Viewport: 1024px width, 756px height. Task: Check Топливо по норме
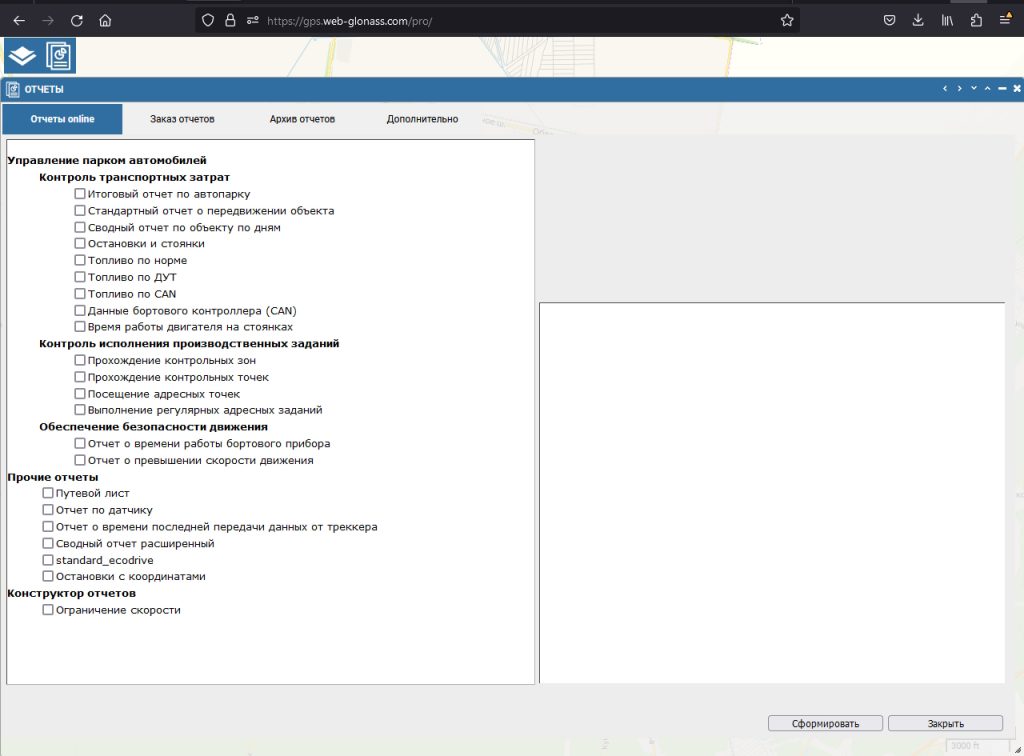tap(80, 260)
